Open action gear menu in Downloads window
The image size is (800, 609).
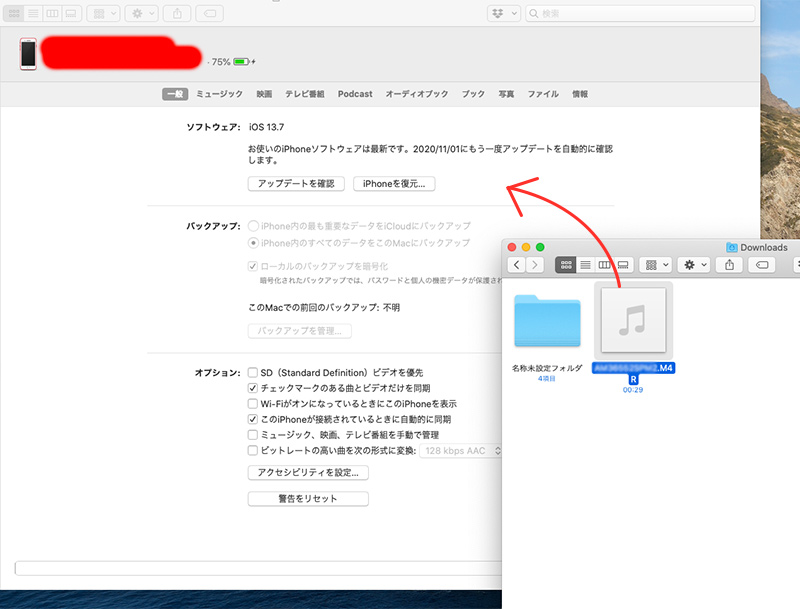694,265
